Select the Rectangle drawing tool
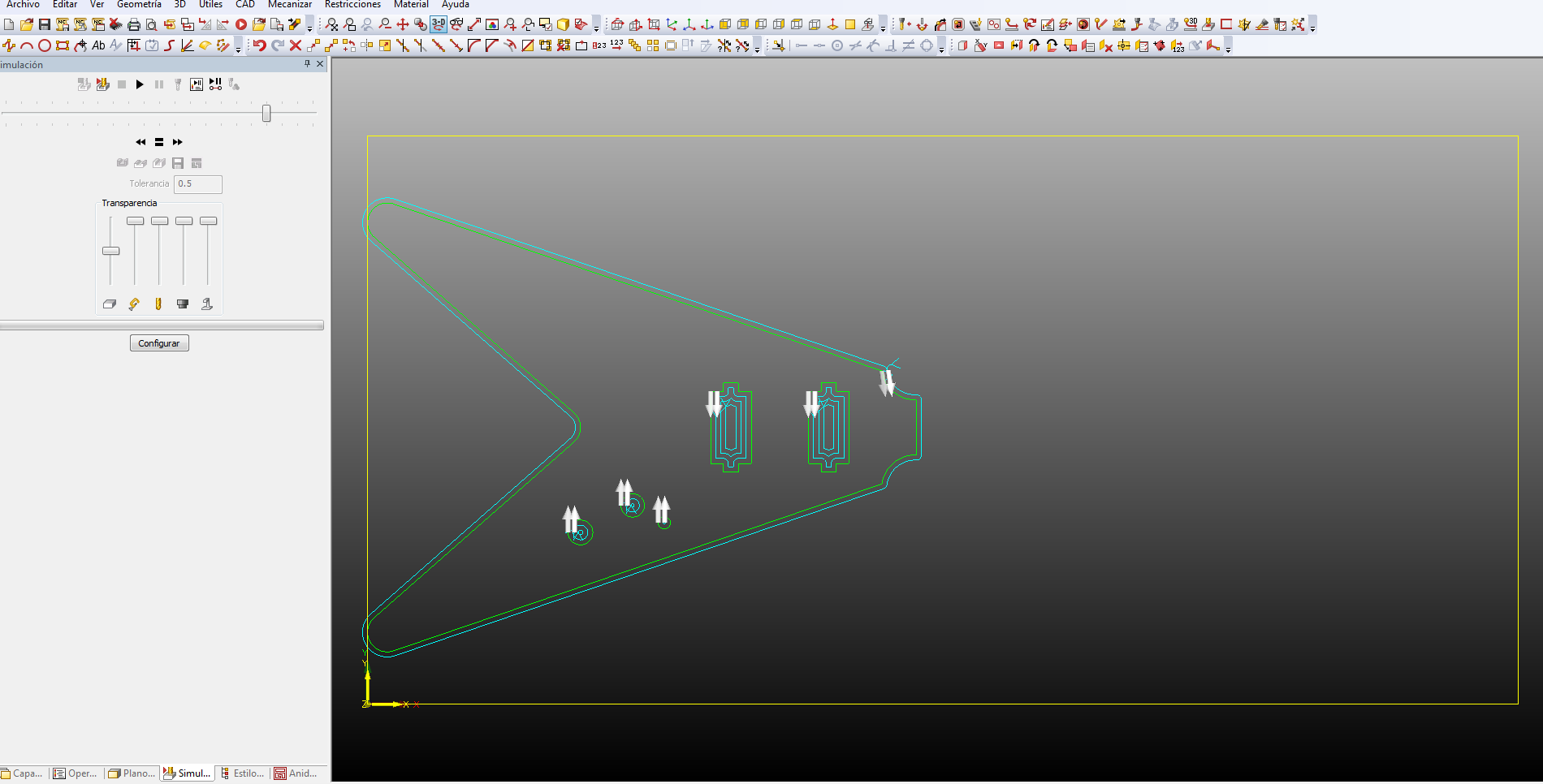 63,45
